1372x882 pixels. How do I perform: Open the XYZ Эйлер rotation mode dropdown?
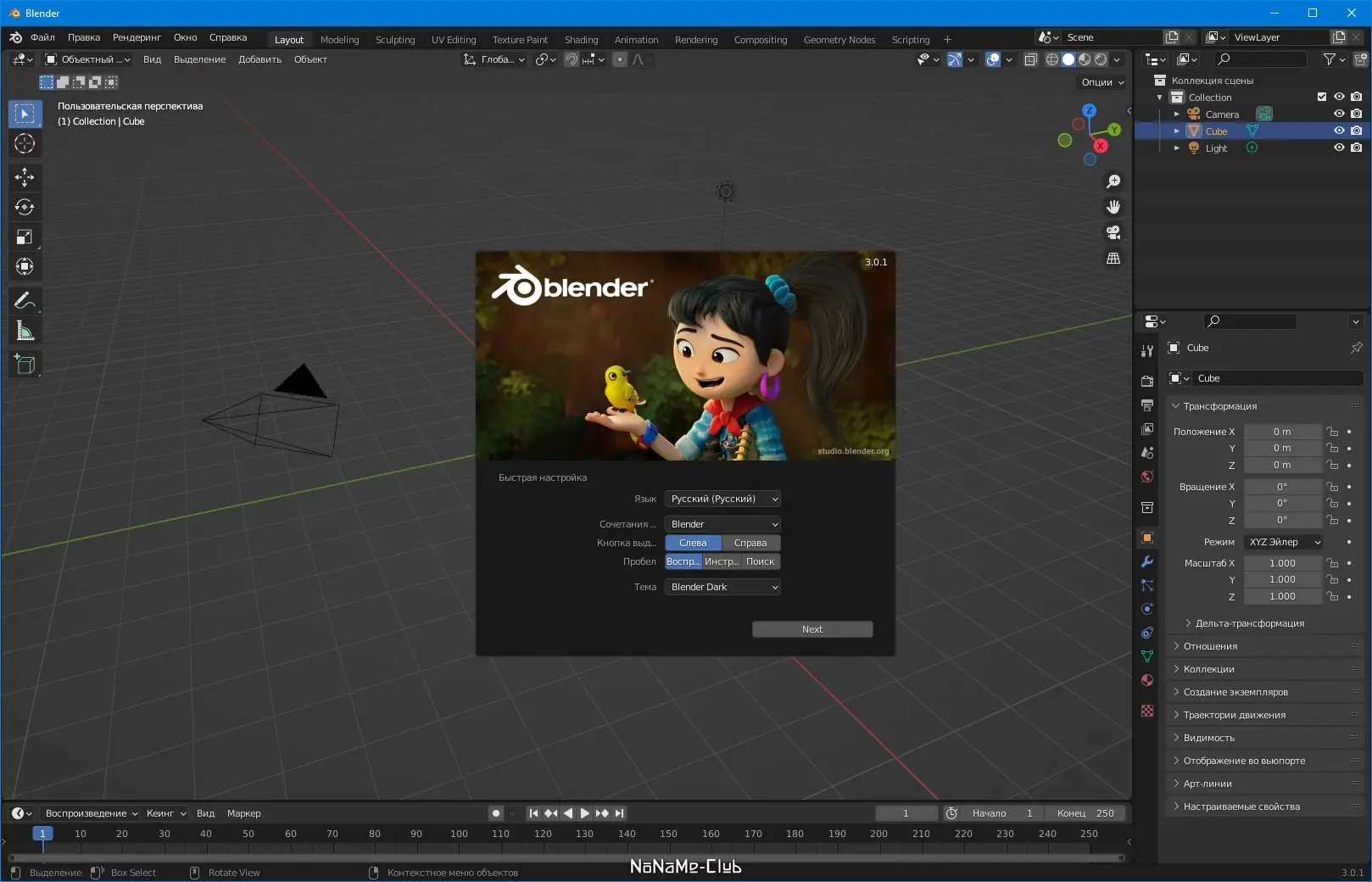pyautogui.click(x=1284, y=542)
